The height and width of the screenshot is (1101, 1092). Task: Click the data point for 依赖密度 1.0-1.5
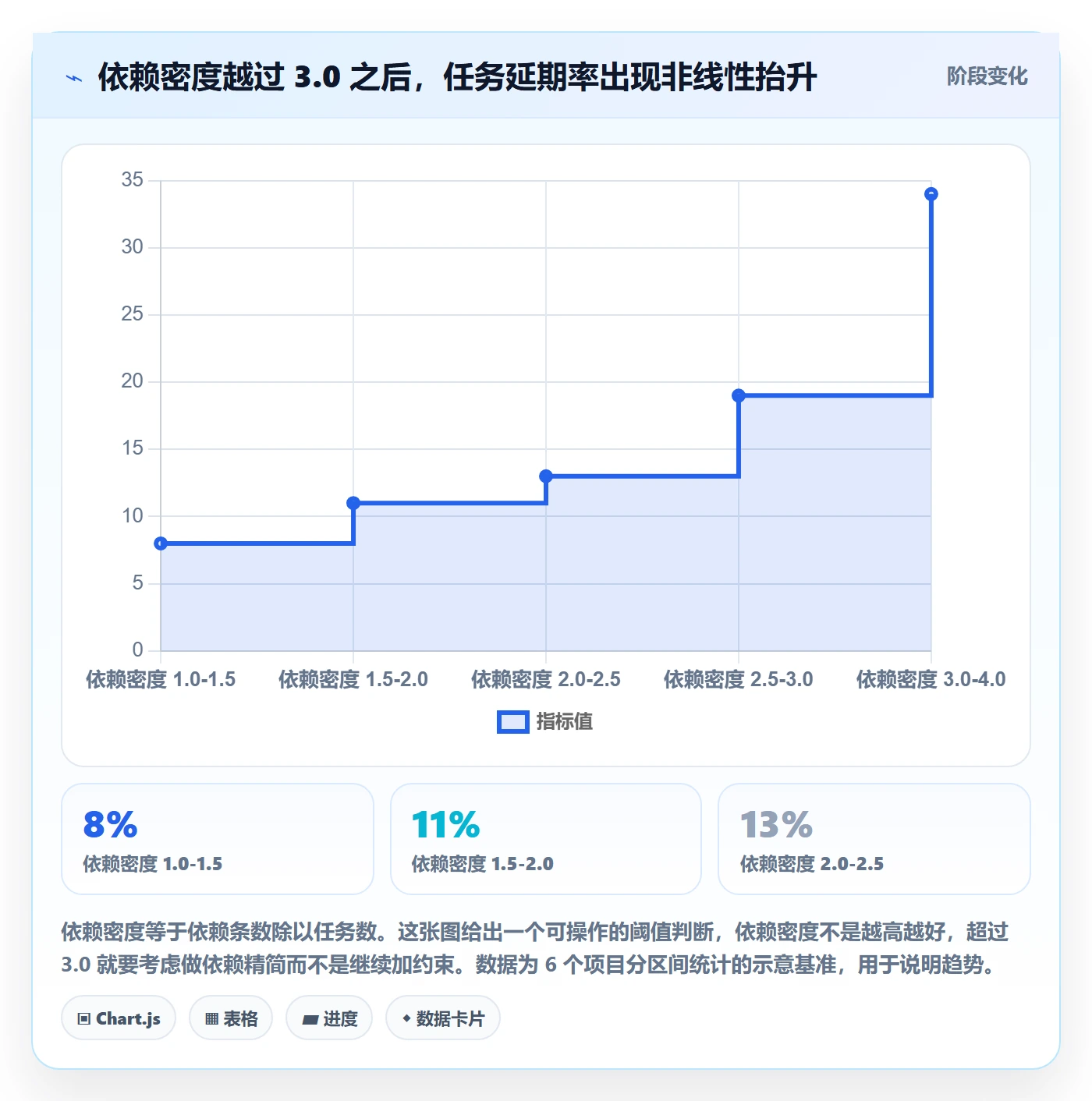click(161, 543)
